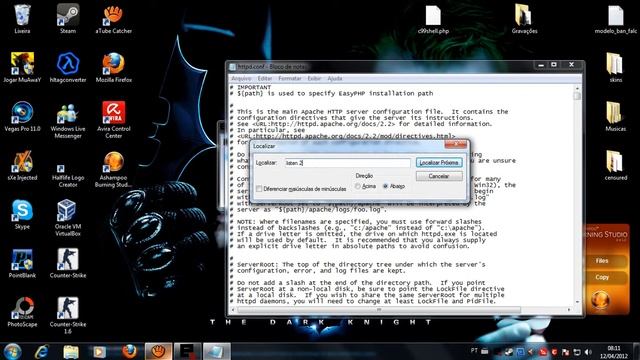Select the Windows Live Messenger shortcut
Screen dimensions: 640x360
68,120
